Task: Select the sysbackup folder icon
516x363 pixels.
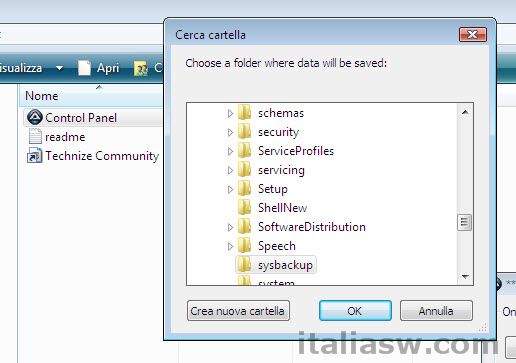Action: click(245, 265)
